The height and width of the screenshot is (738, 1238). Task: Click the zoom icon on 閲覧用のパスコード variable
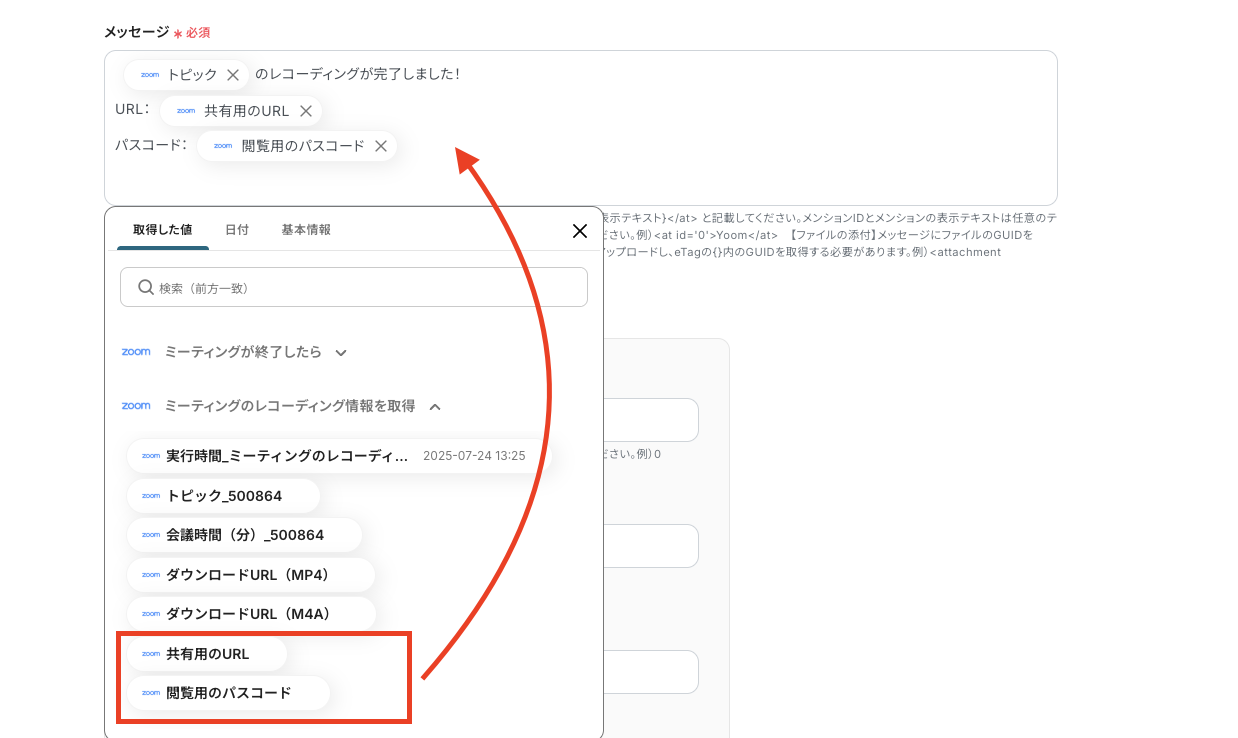pyautogui.click(x=149, y=693)
